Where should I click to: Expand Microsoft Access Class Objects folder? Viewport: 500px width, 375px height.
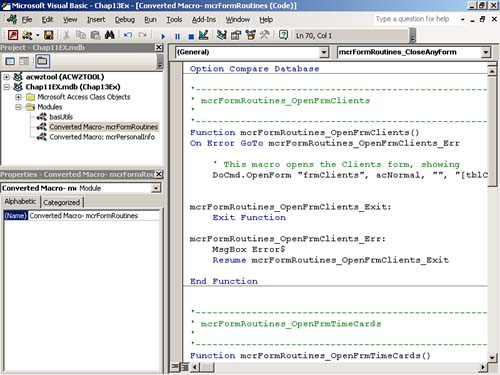tap(18, 97)
